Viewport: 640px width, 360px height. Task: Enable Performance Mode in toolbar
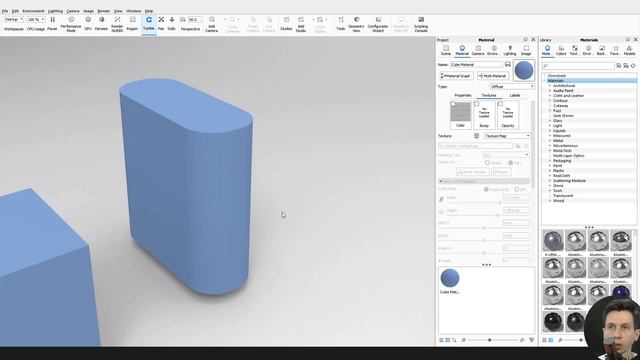click(71, 24)
